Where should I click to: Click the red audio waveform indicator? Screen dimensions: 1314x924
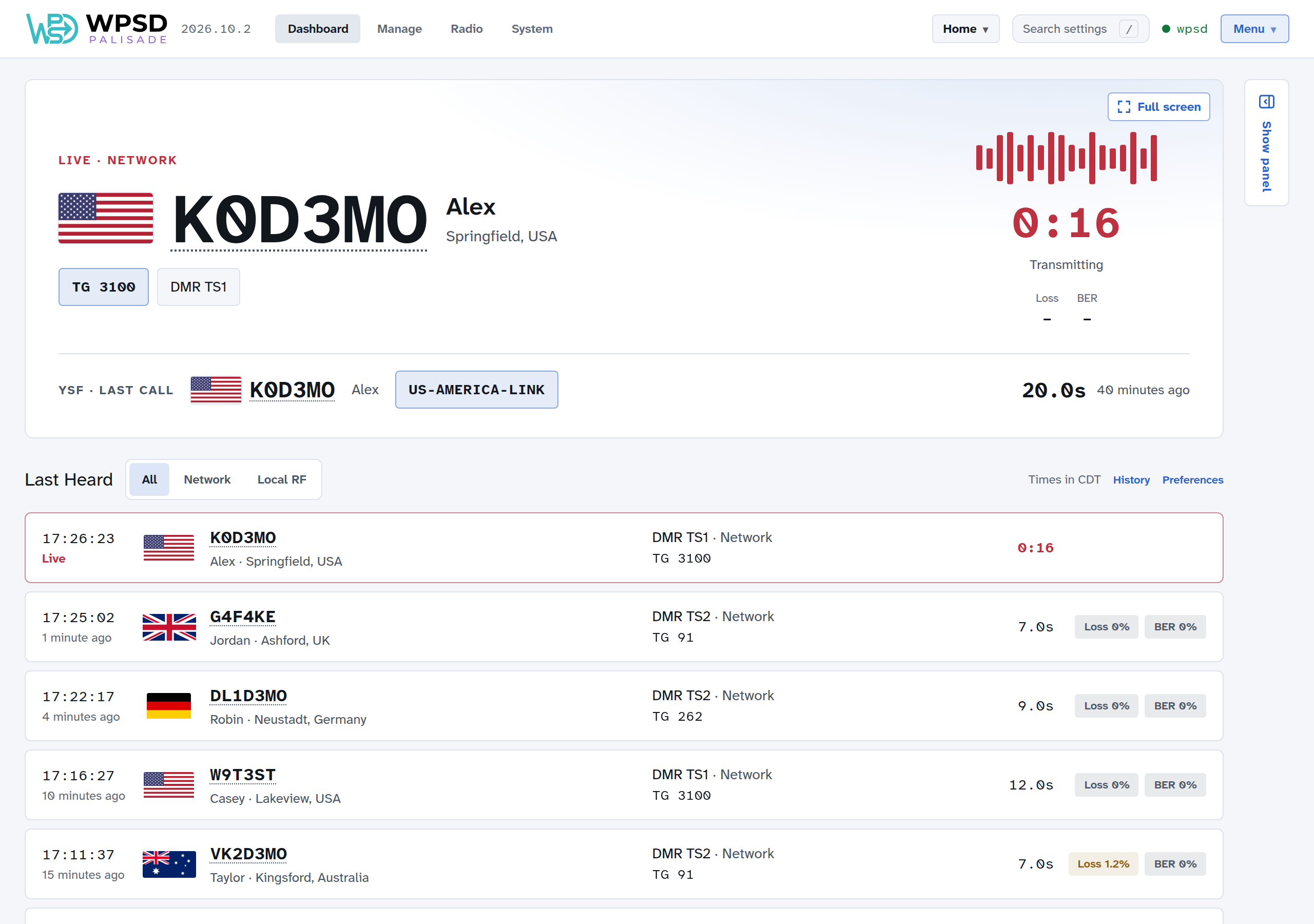[x=1066, y=158]
